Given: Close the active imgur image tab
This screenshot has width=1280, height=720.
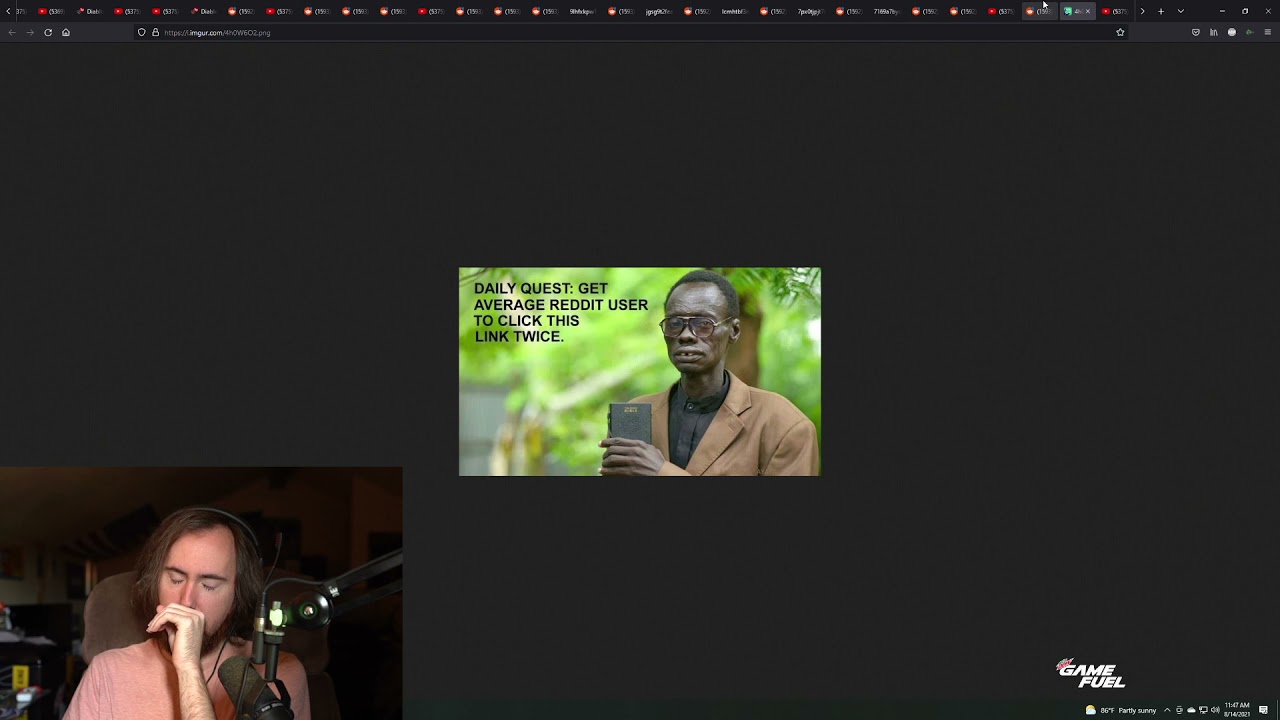Looking at the screenshot, I should click(x=1088, y=11).
